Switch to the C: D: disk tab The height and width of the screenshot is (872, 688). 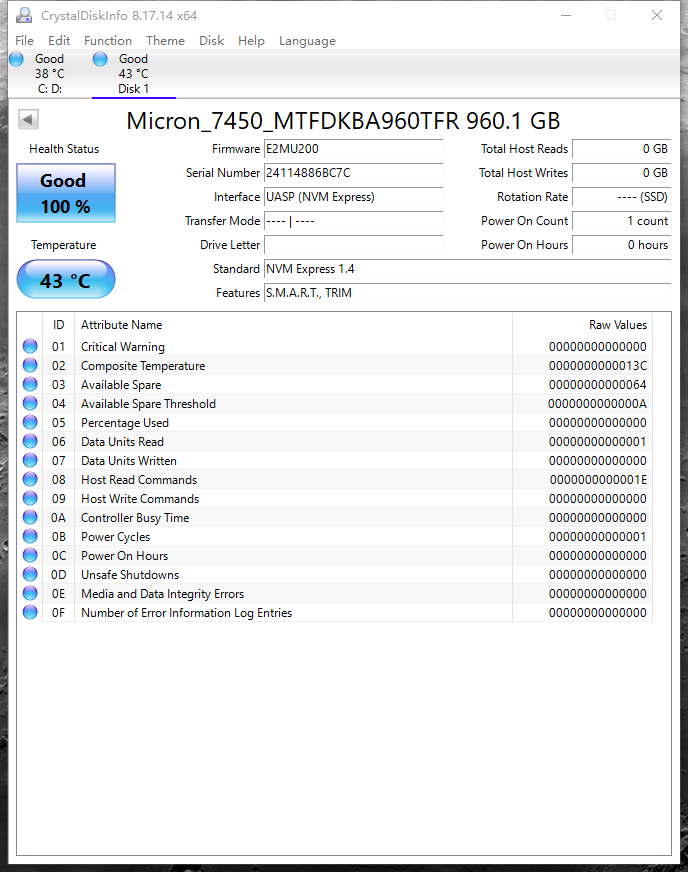[x=50, y=74]
